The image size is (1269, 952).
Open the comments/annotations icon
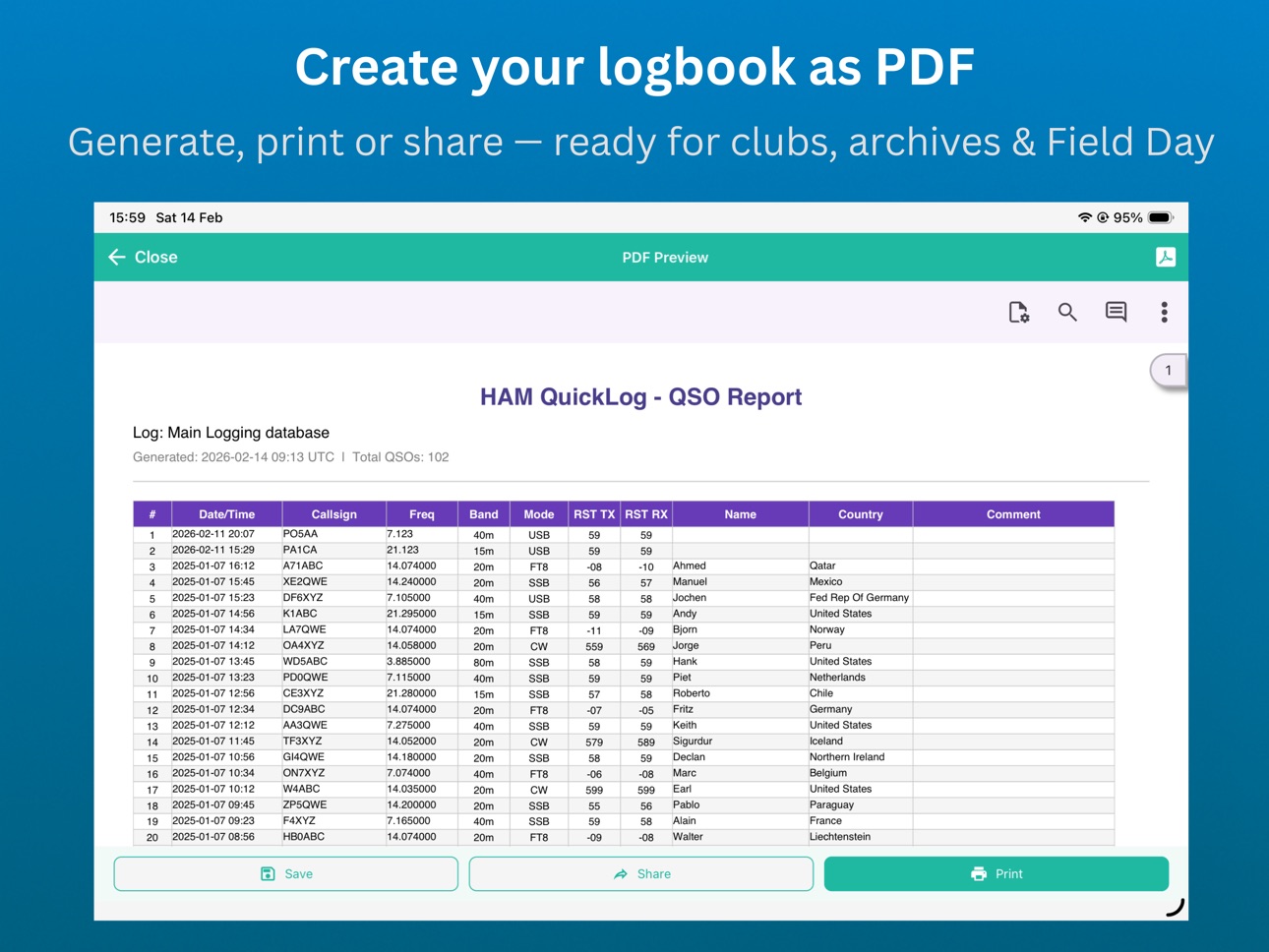(x=1116, y=312)
